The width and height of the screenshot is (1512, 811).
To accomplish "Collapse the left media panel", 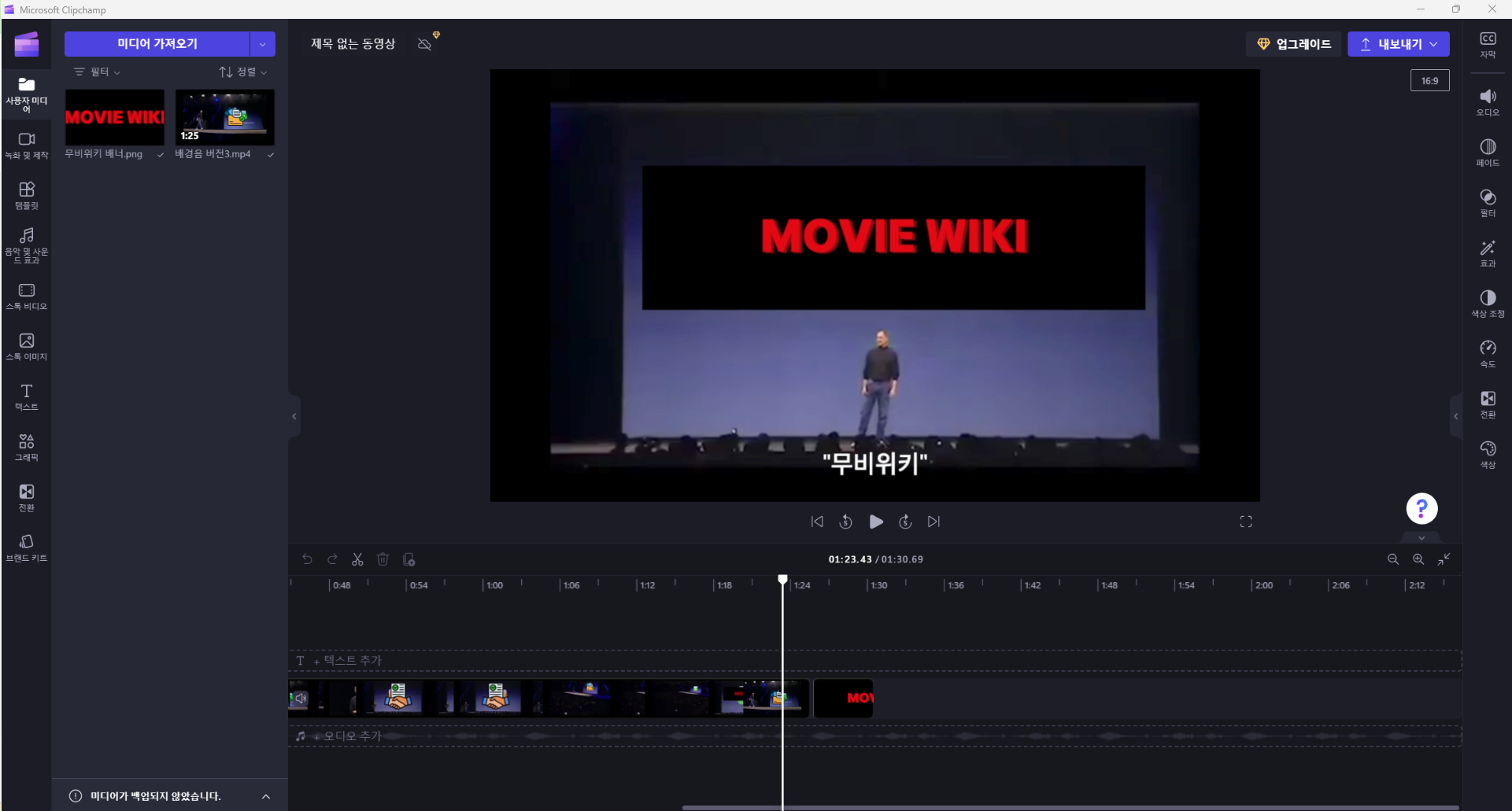I will point(294,416).
